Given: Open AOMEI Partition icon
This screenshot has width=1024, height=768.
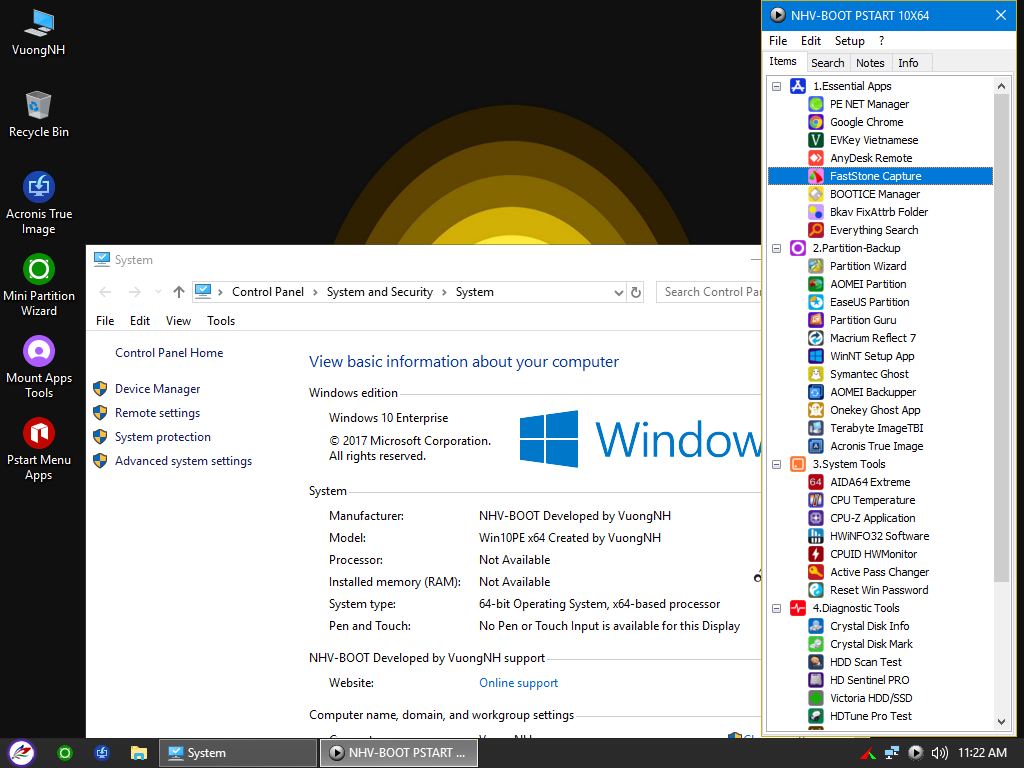Looking at the screenshot, I should [x=816, y=284].
